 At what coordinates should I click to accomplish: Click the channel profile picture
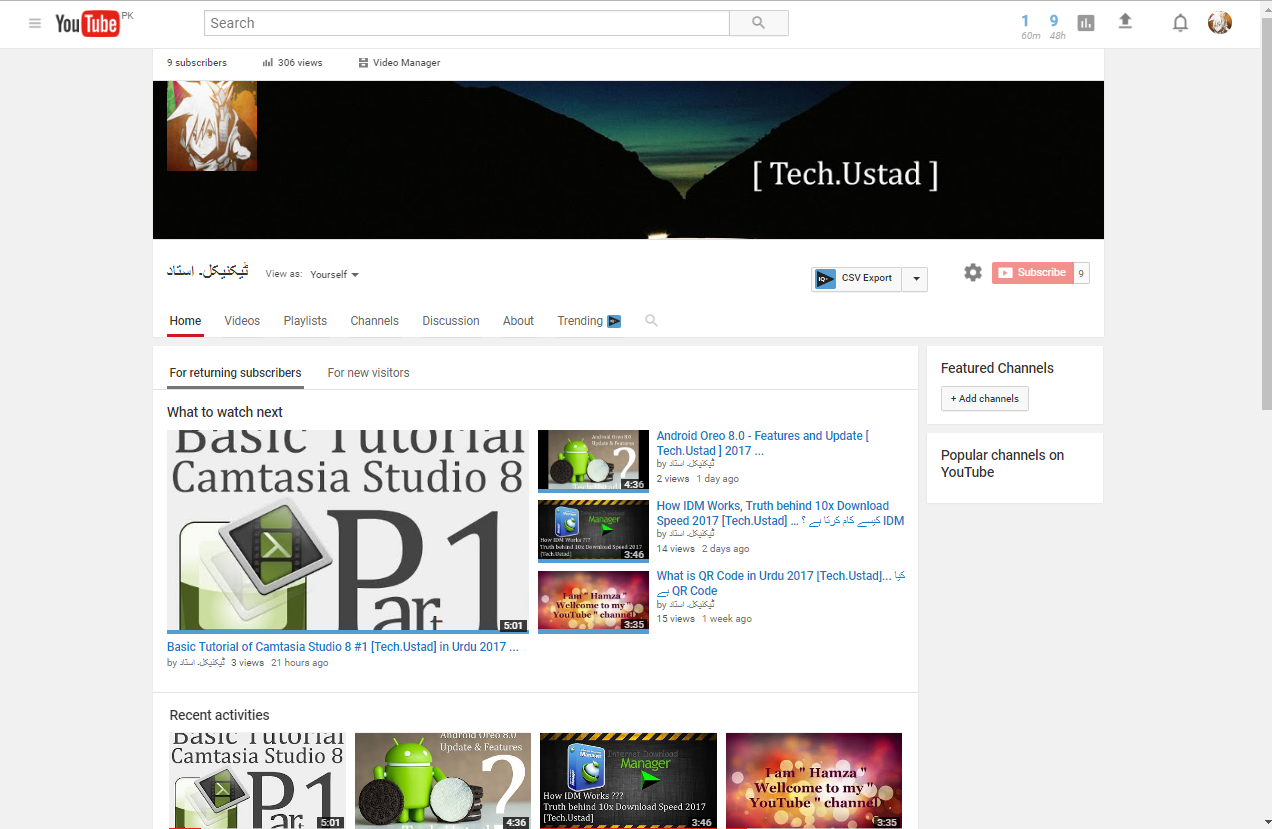212,126
